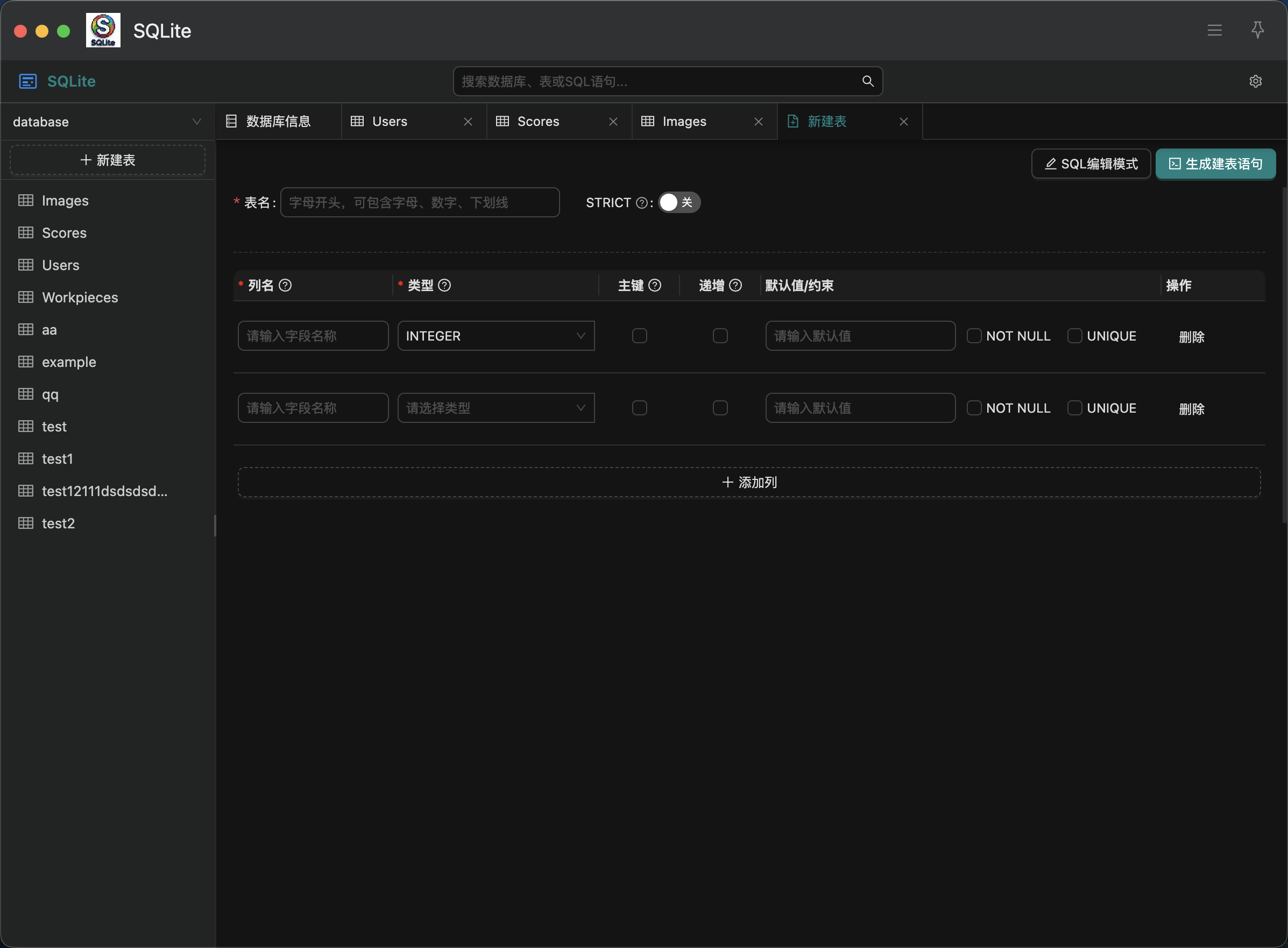This screenshot has width=1288, height=948.
Task: Toggle the STRICT mode switch
Action: click(679, 203)
